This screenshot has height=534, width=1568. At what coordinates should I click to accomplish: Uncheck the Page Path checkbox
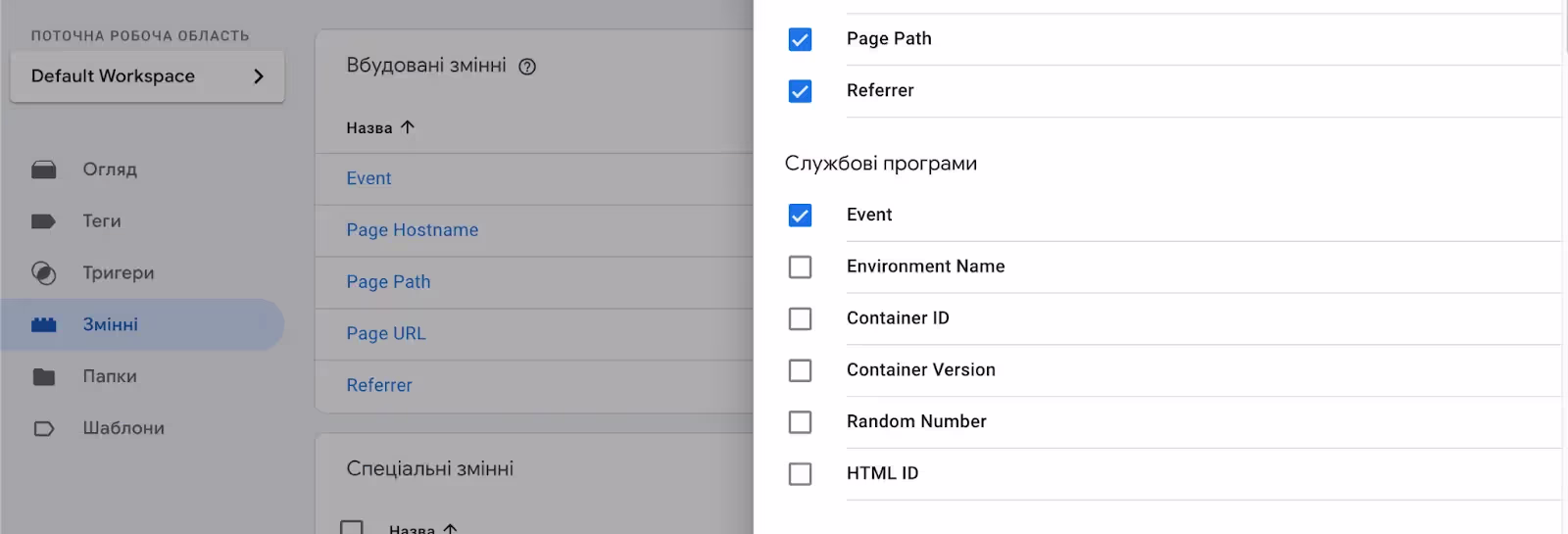(800, 39)
